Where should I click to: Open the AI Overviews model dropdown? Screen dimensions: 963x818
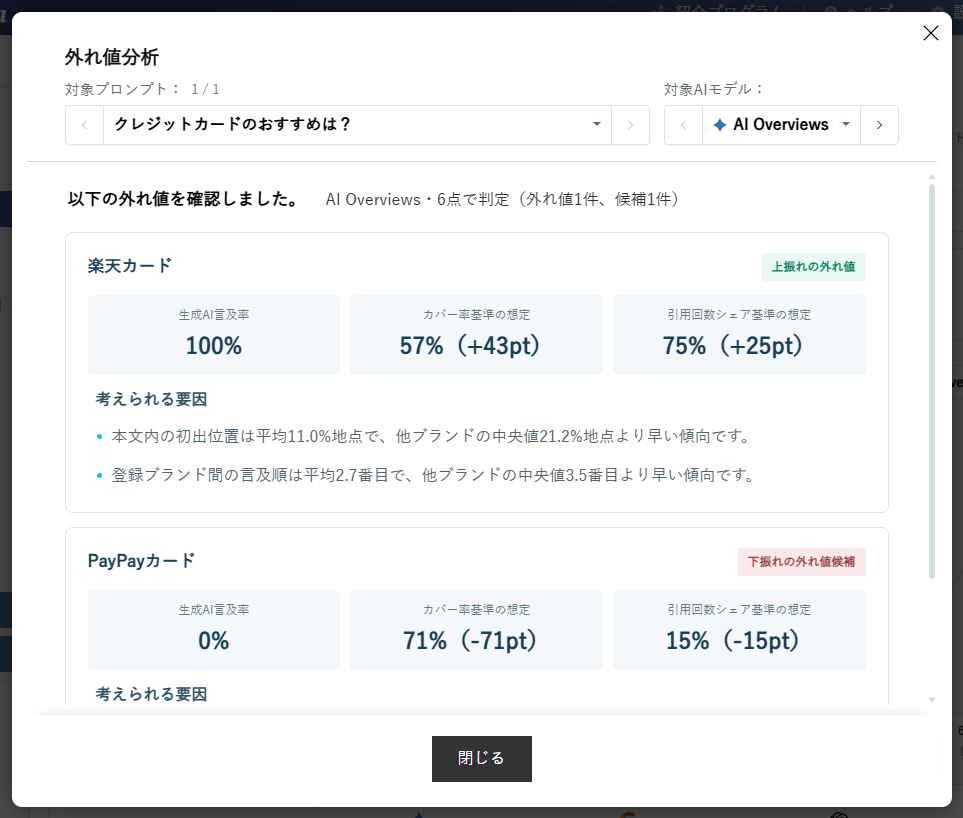tap(781, 125)
